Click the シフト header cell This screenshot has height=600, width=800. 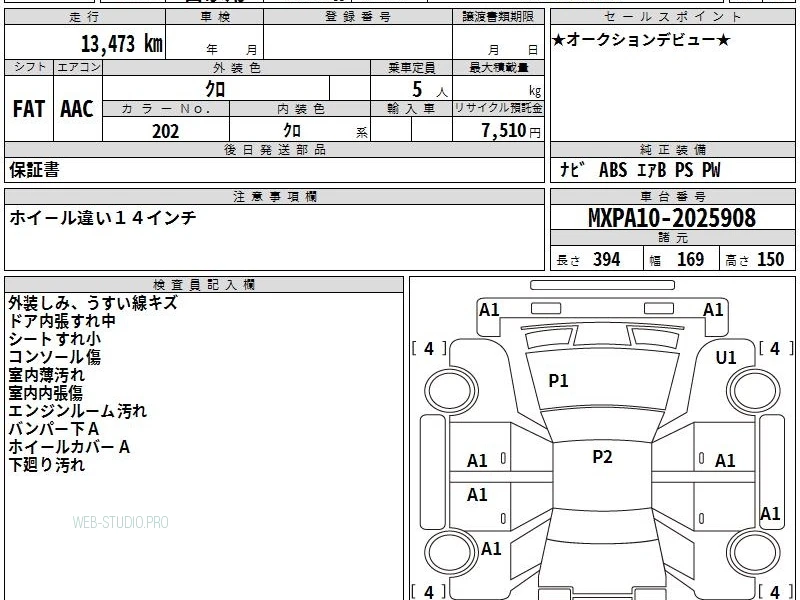click(x=29, y=67)
